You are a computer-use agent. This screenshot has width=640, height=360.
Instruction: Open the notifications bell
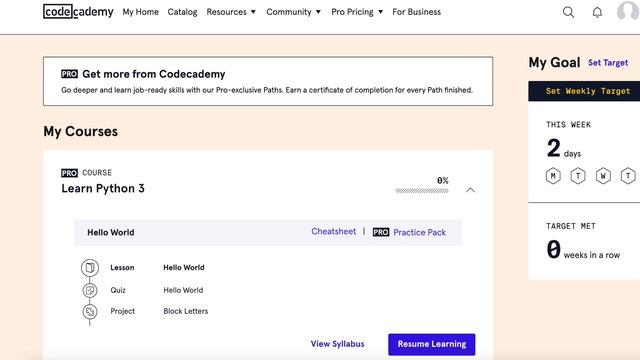pyautogui.click(x=597, y=12)
